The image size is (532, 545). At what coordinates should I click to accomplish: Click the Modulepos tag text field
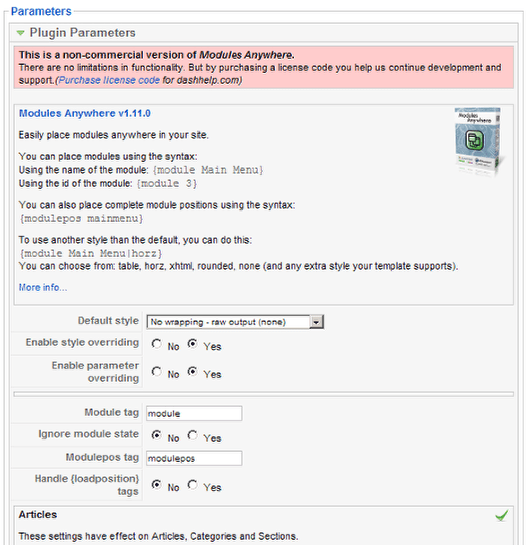coord(194,458)
